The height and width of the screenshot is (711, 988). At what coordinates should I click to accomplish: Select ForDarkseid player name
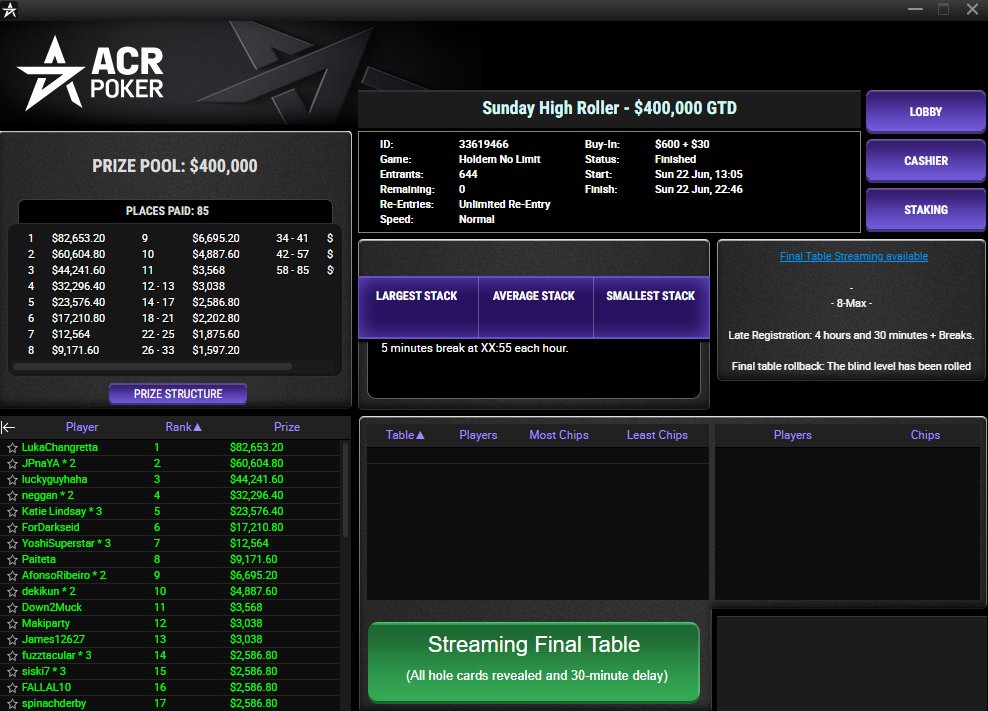click(50, 528)
